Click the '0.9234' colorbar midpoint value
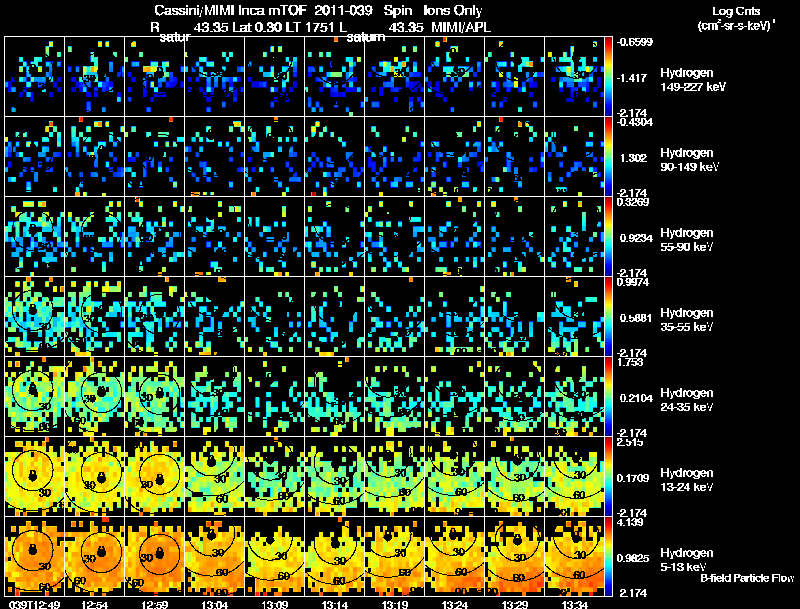Image resolution: width=800 pixels, height=609 pixels. coord(636,238)
